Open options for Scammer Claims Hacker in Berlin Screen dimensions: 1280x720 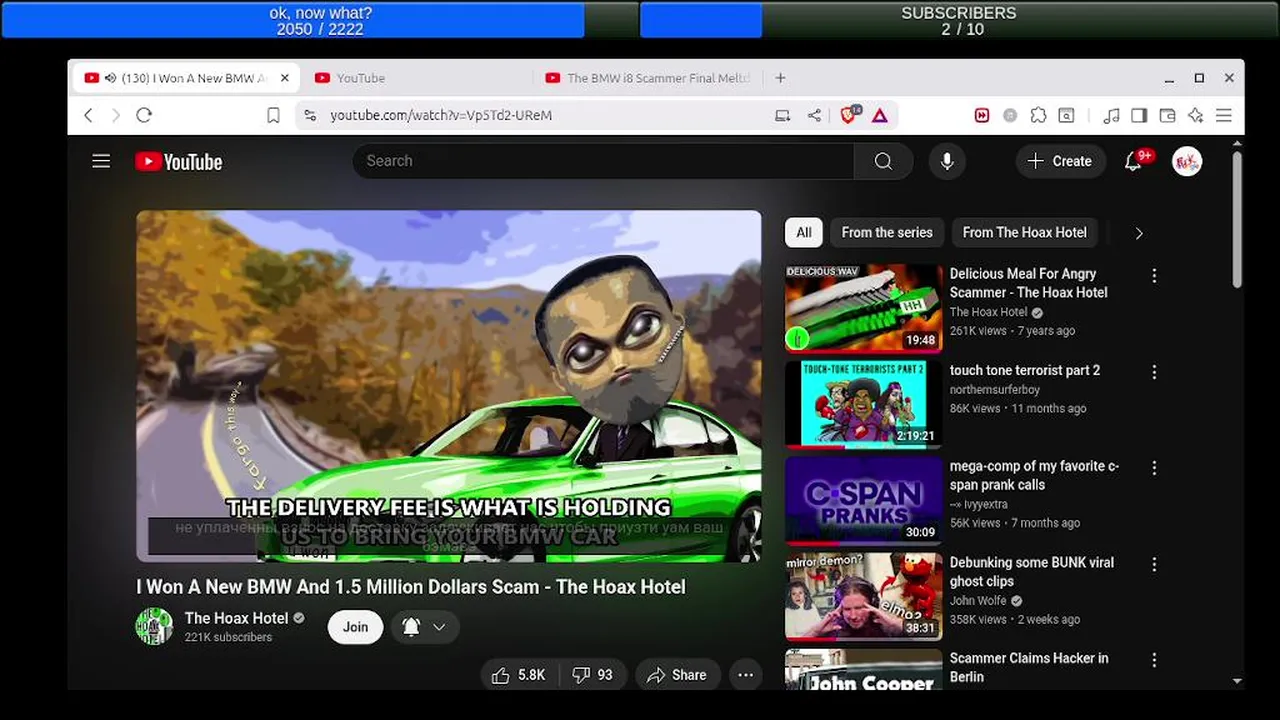1154,660
